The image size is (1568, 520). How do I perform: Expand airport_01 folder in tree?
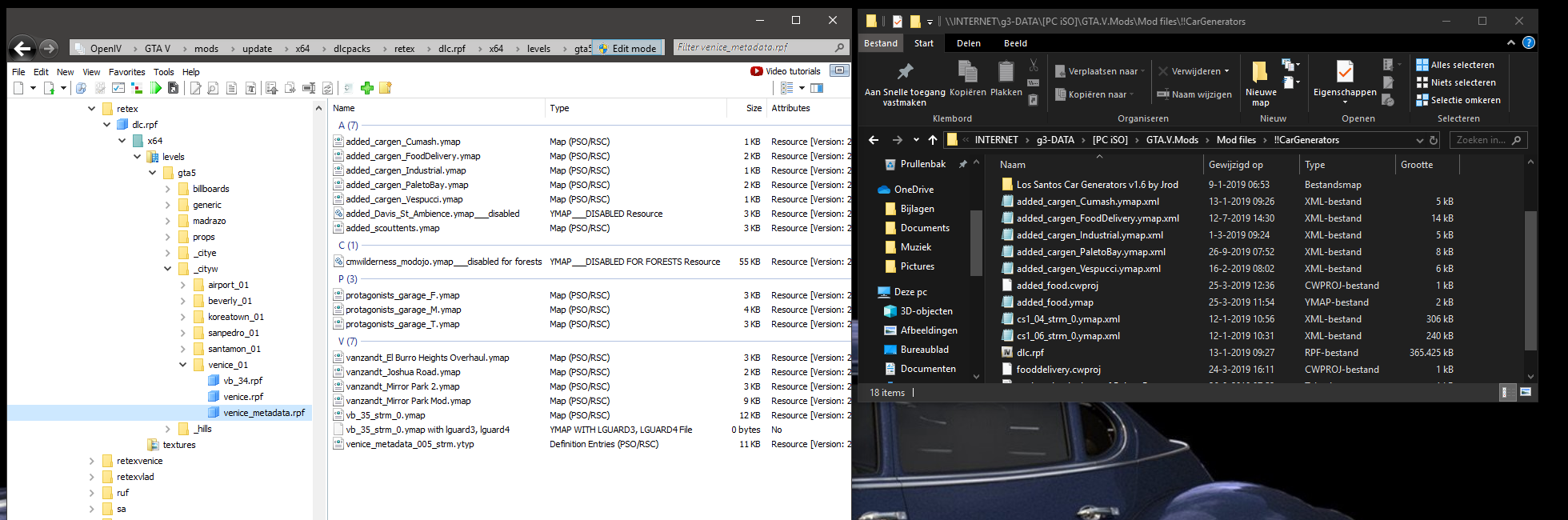tap(183, 285)
